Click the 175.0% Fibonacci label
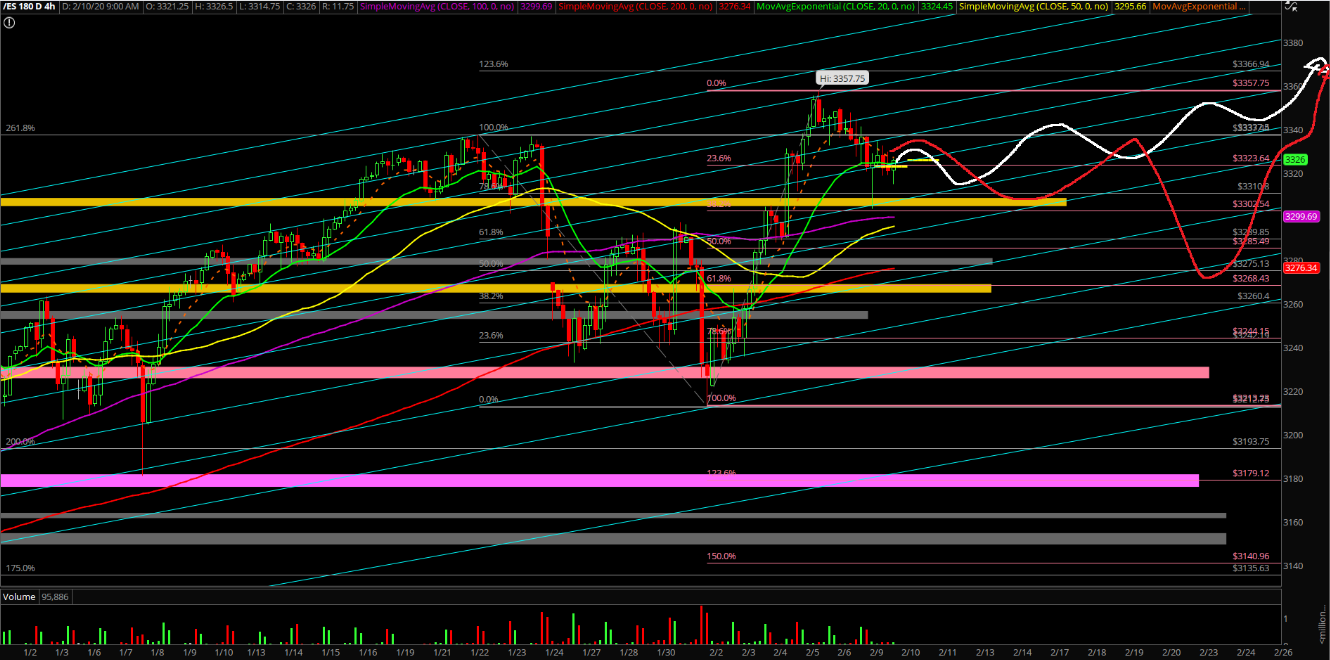Viewport: 1330px width, 660px height. [20, 568]
